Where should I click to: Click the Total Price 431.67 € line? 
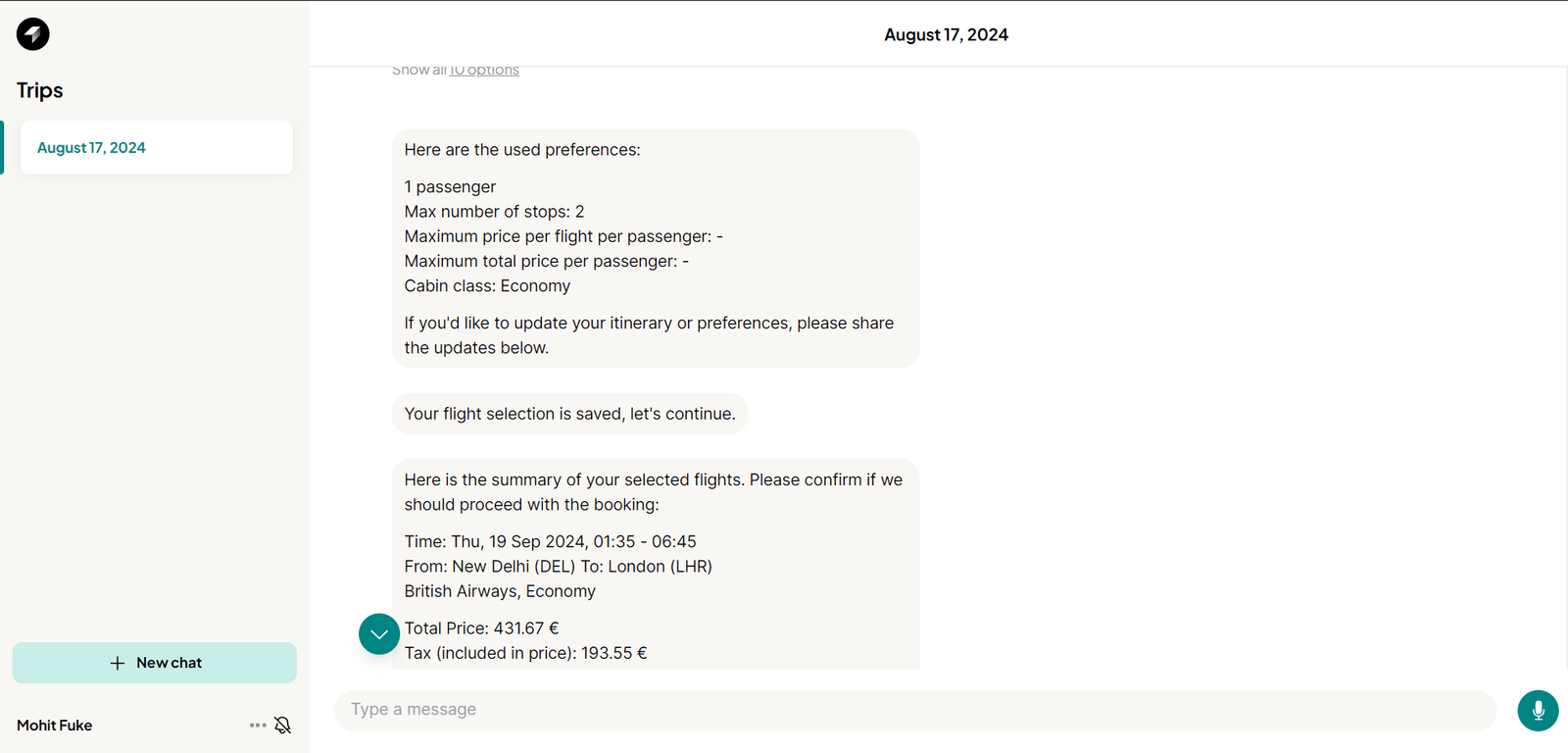tap(481, 628)
